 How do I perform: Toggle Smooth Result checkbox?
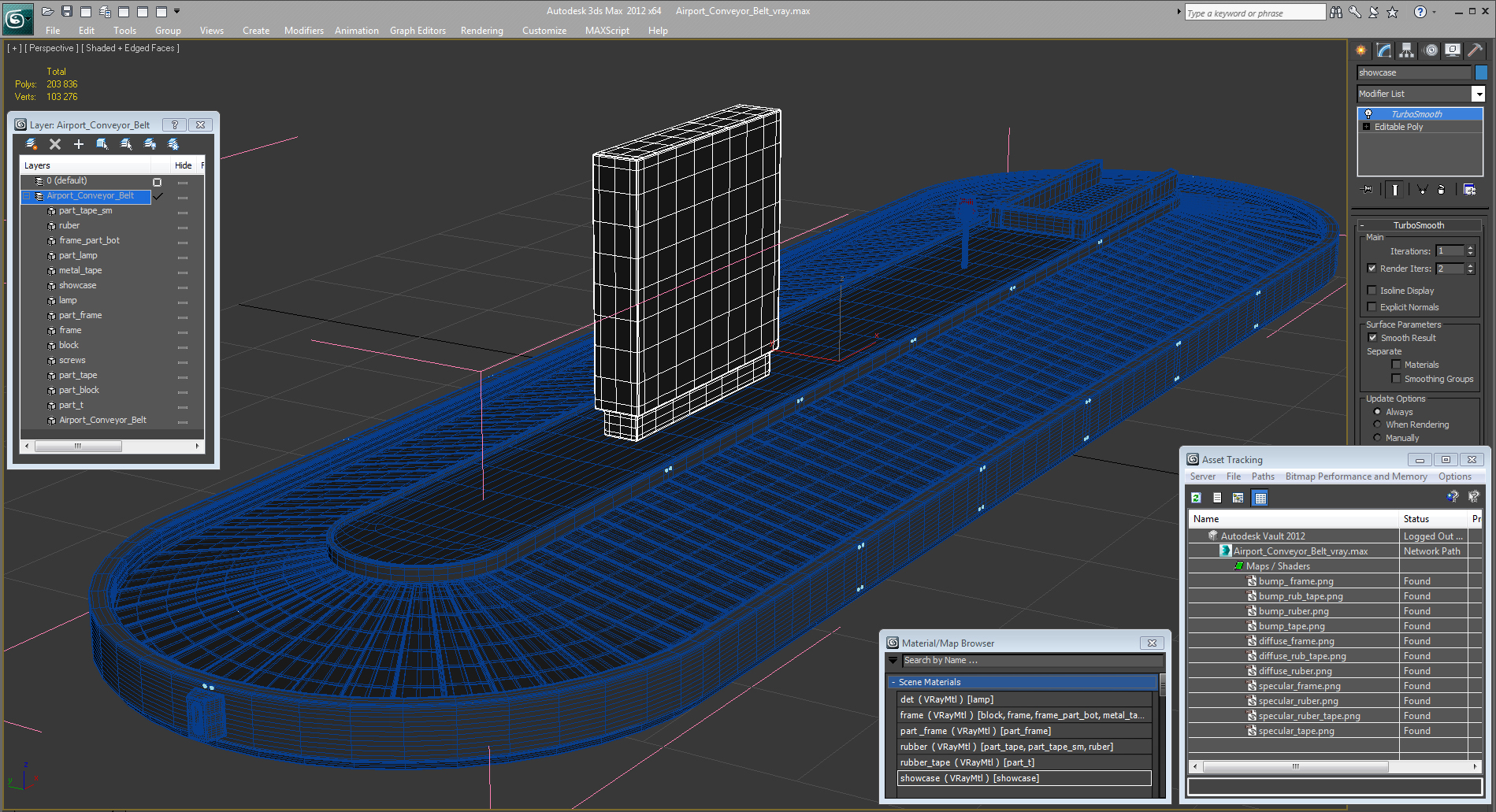pyautogui.click(x=1373, y=338)
